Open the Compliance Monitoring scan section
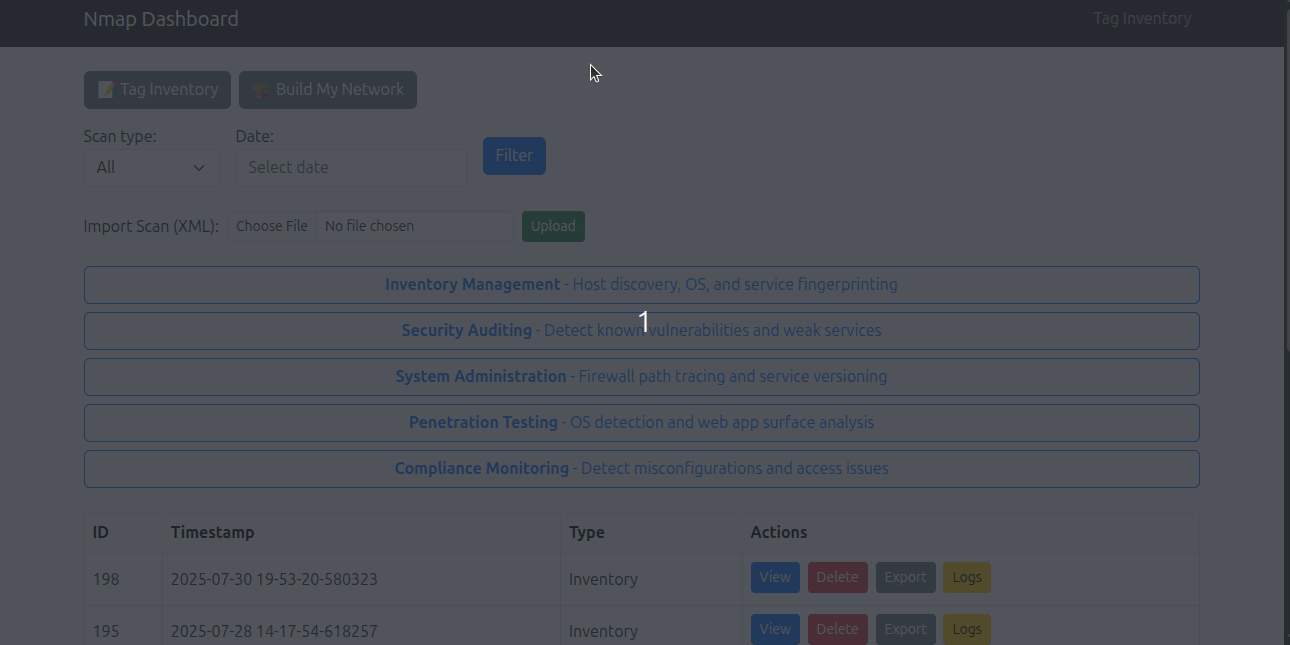This screenshot has width=1290, height=645. tap(641, 469)
